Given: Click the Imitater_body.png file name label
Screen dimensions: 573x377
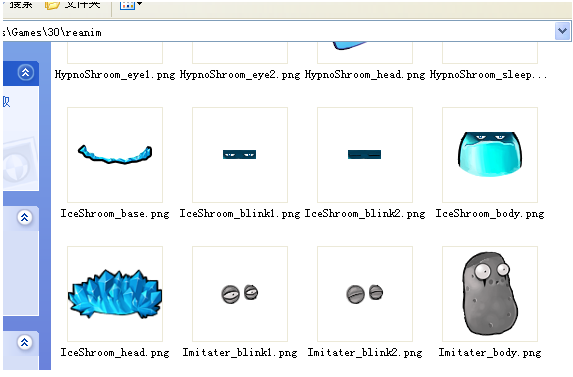Looking at the screenshot, I should [490, 353].
